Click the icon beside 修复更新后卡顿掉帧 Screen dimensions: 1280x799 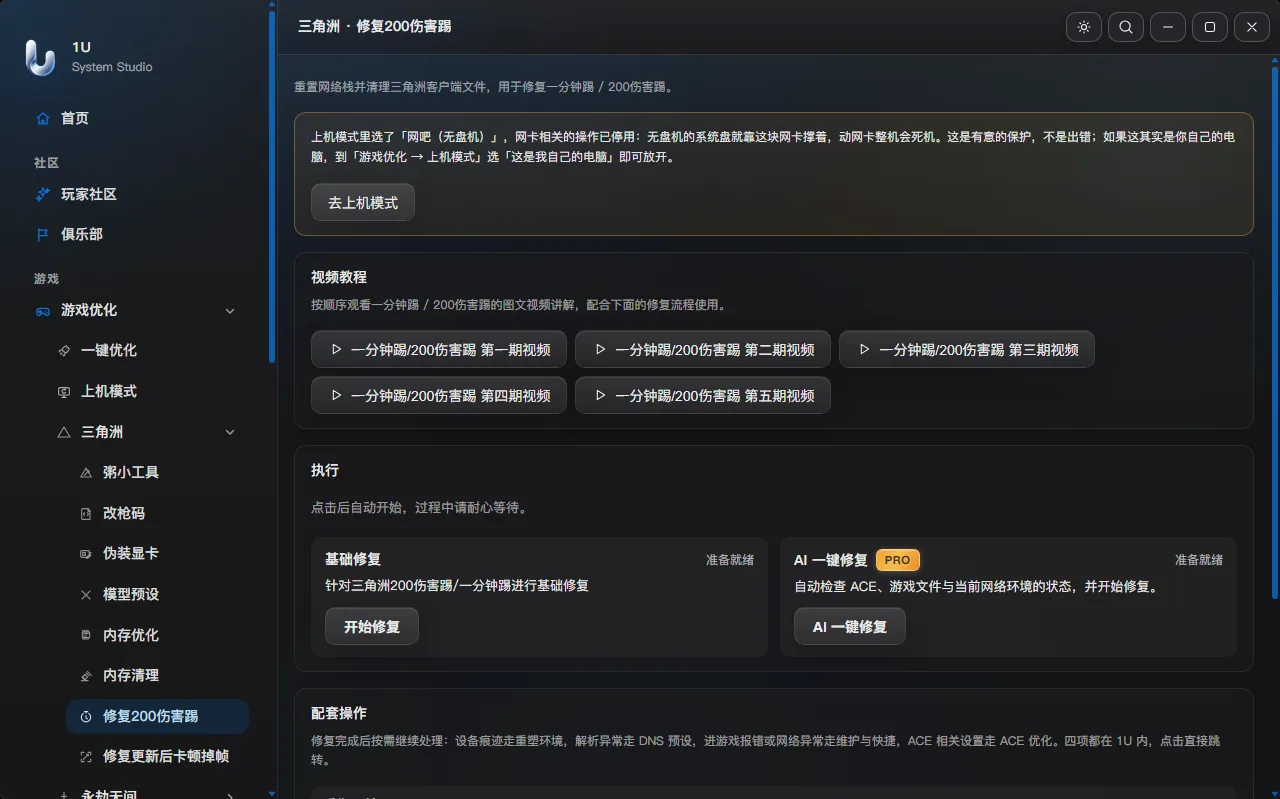[86, 756]
